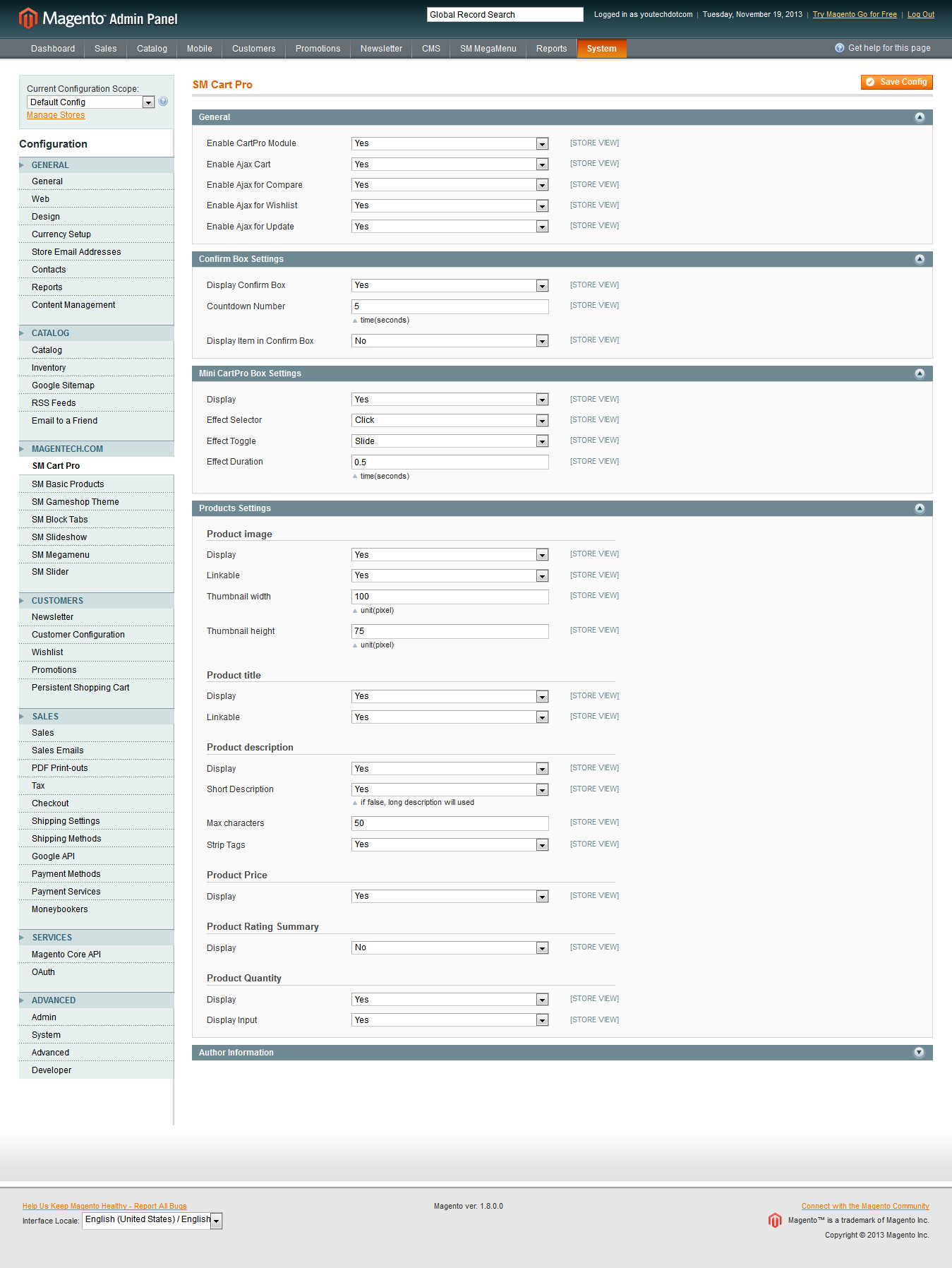
Task: Click the Log Out link
Action: tap(920, 14)
